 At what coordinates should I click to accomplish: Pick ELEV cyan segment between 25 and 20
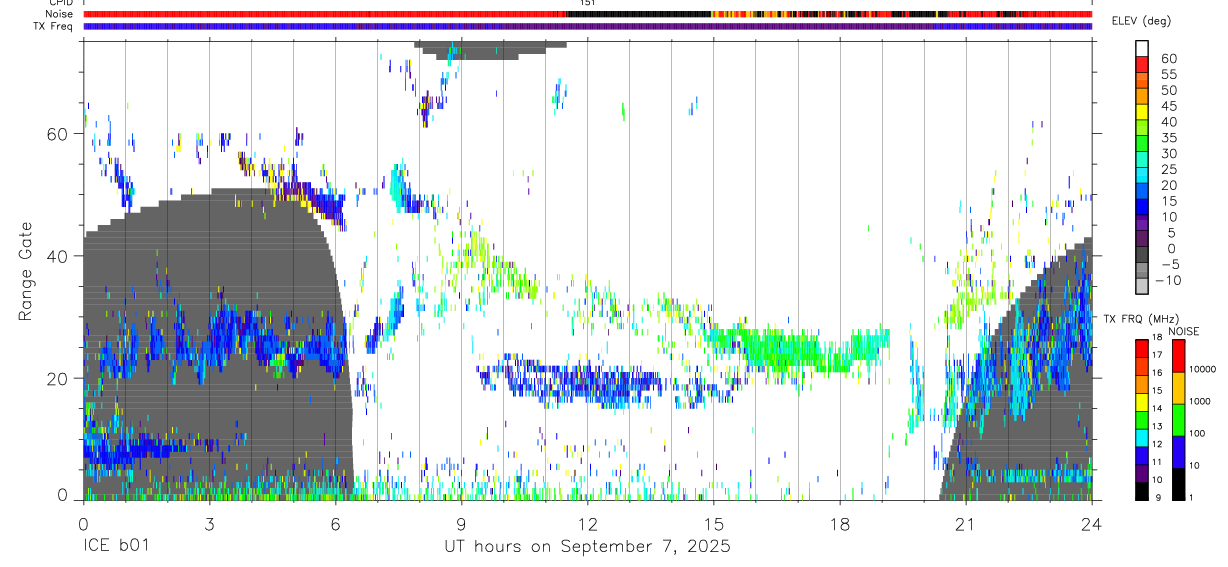point(1142,175)
